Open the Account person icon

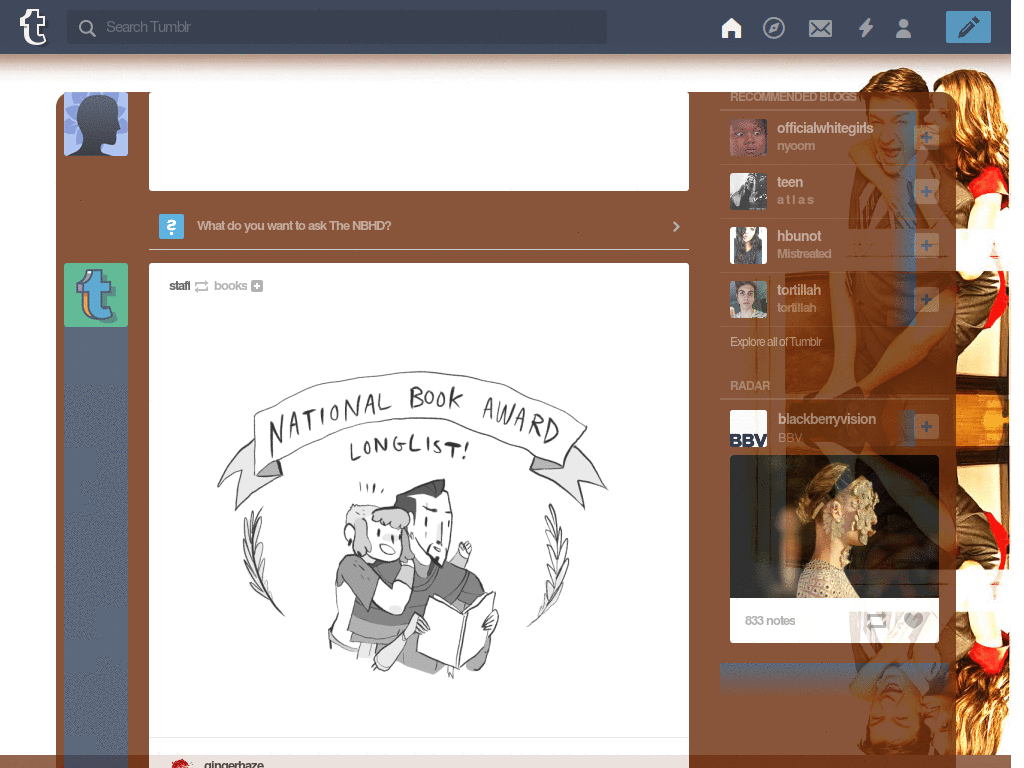click(x=904, y=28)
